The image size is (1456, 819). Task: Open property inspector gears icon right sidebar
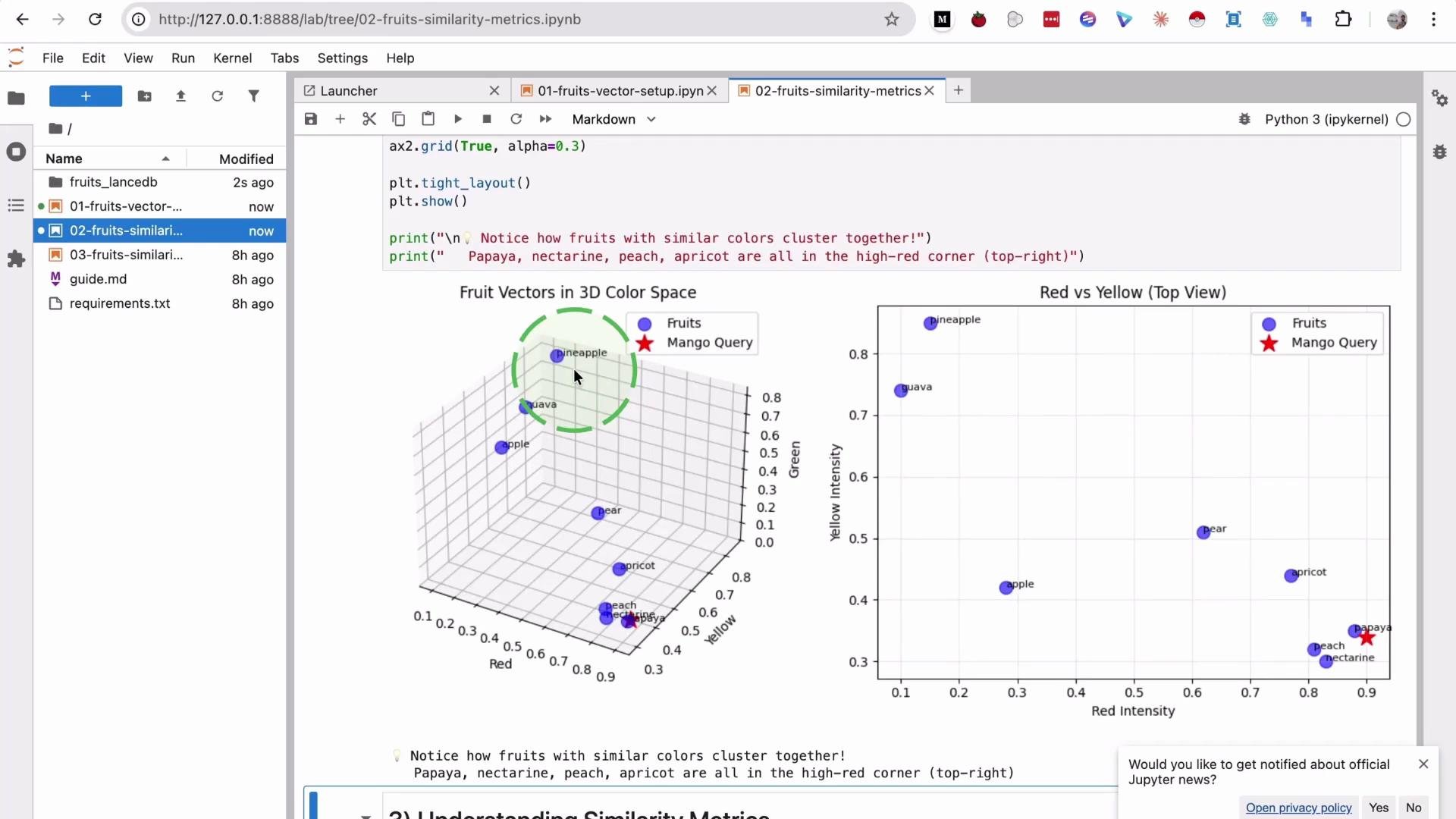click(x=1439, y=98)
